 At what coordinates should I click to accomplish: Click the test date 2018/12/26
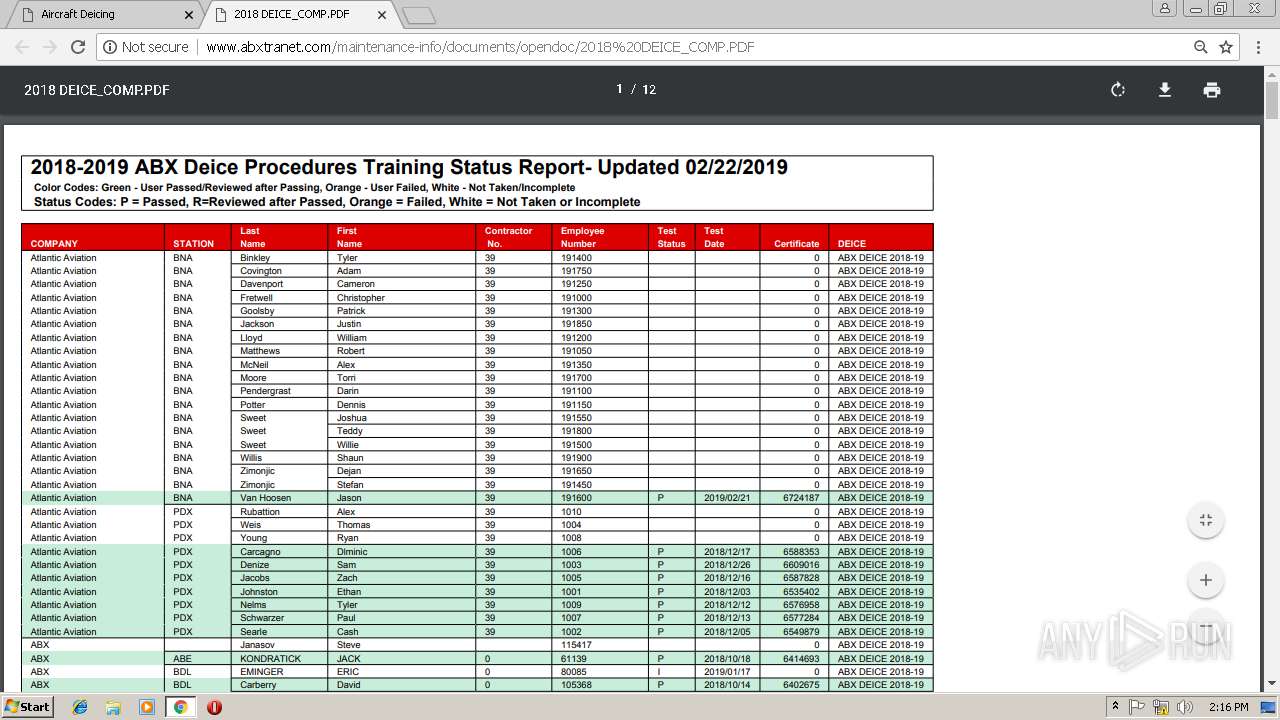click(727, 565)
